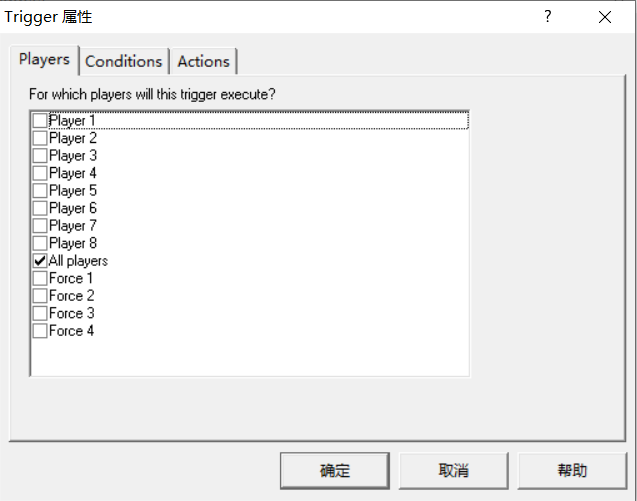Check the Force 2 box
Viewport: 637px width, 501px height.
40,296
